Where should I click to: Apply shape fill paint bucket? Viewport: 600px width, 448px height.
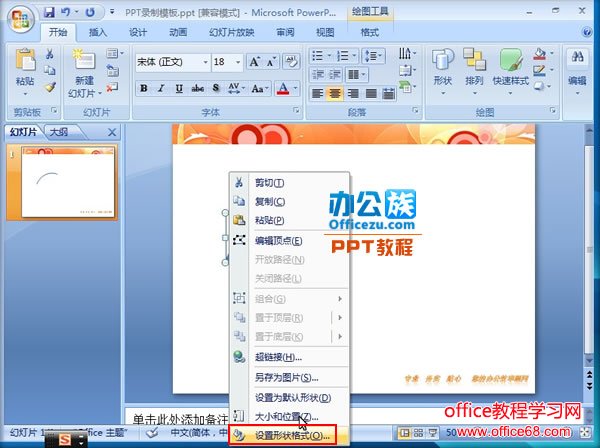(x=540, y=54)
